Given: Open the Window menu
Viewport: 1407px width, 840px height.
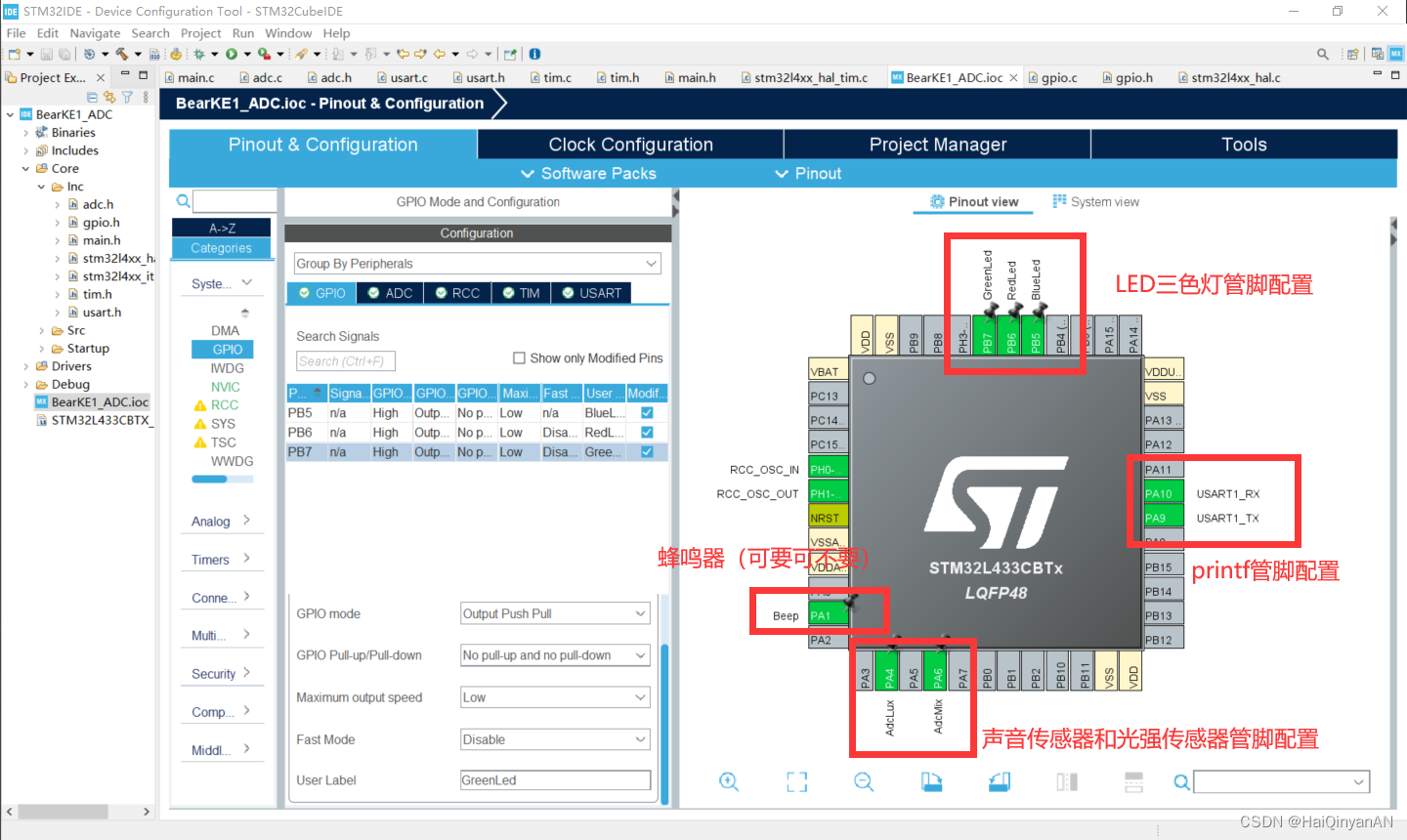Looking at the screenshot, I should pyautogui.click(x=288, y=33).
